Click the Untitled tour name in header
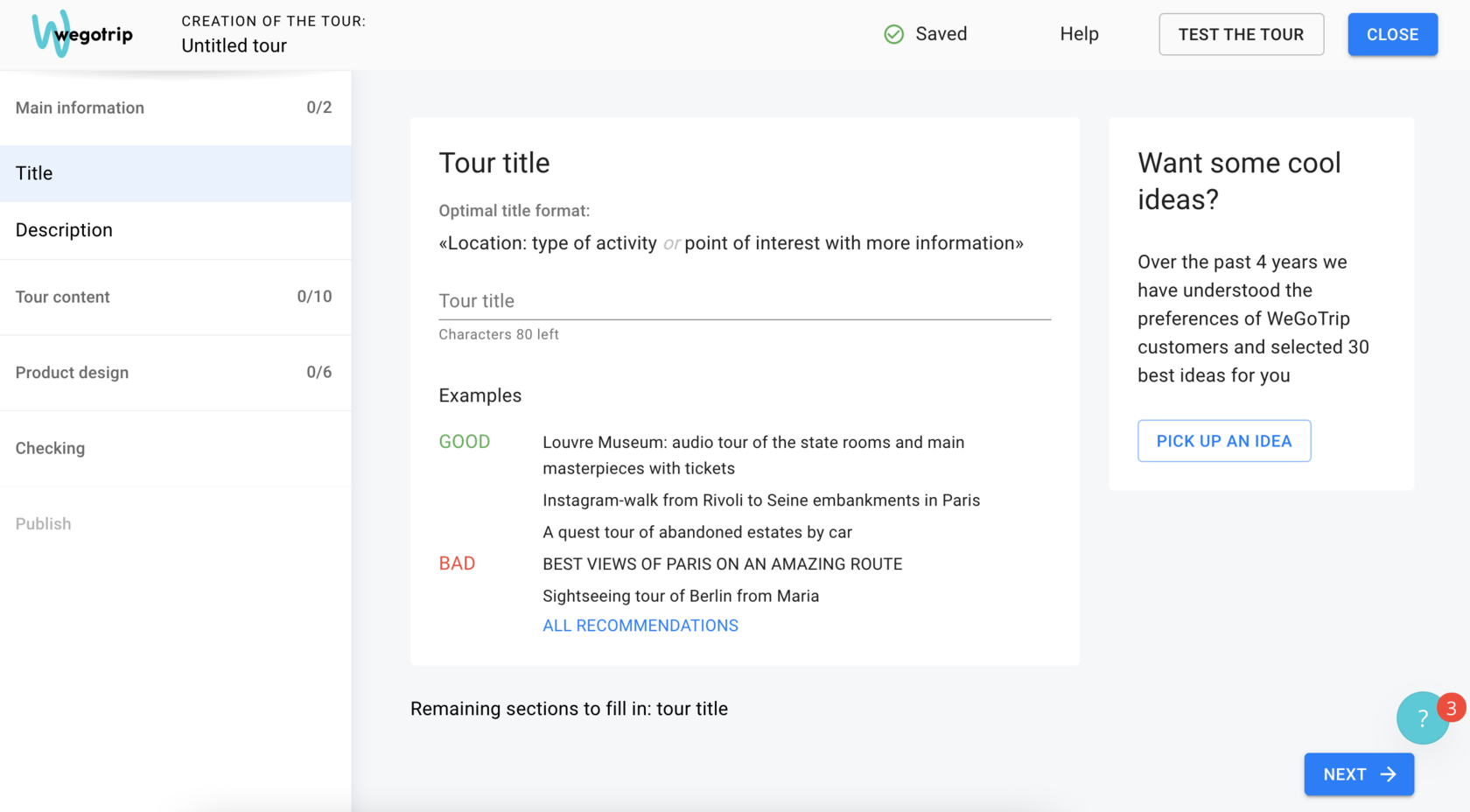Screen dimensions: 1470x812 (x=234, y=45)
